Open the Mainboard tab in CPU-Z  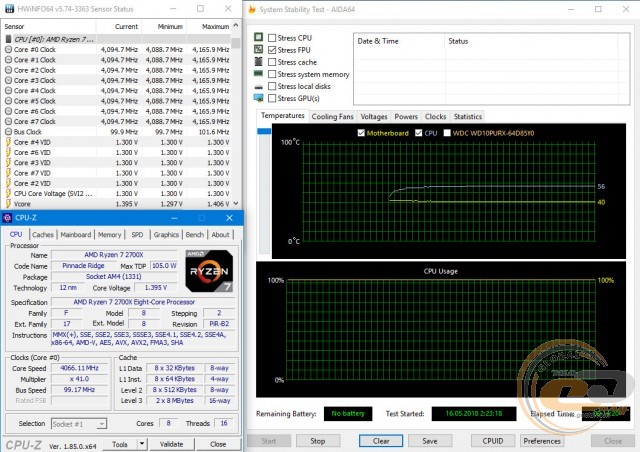[76, 235]
